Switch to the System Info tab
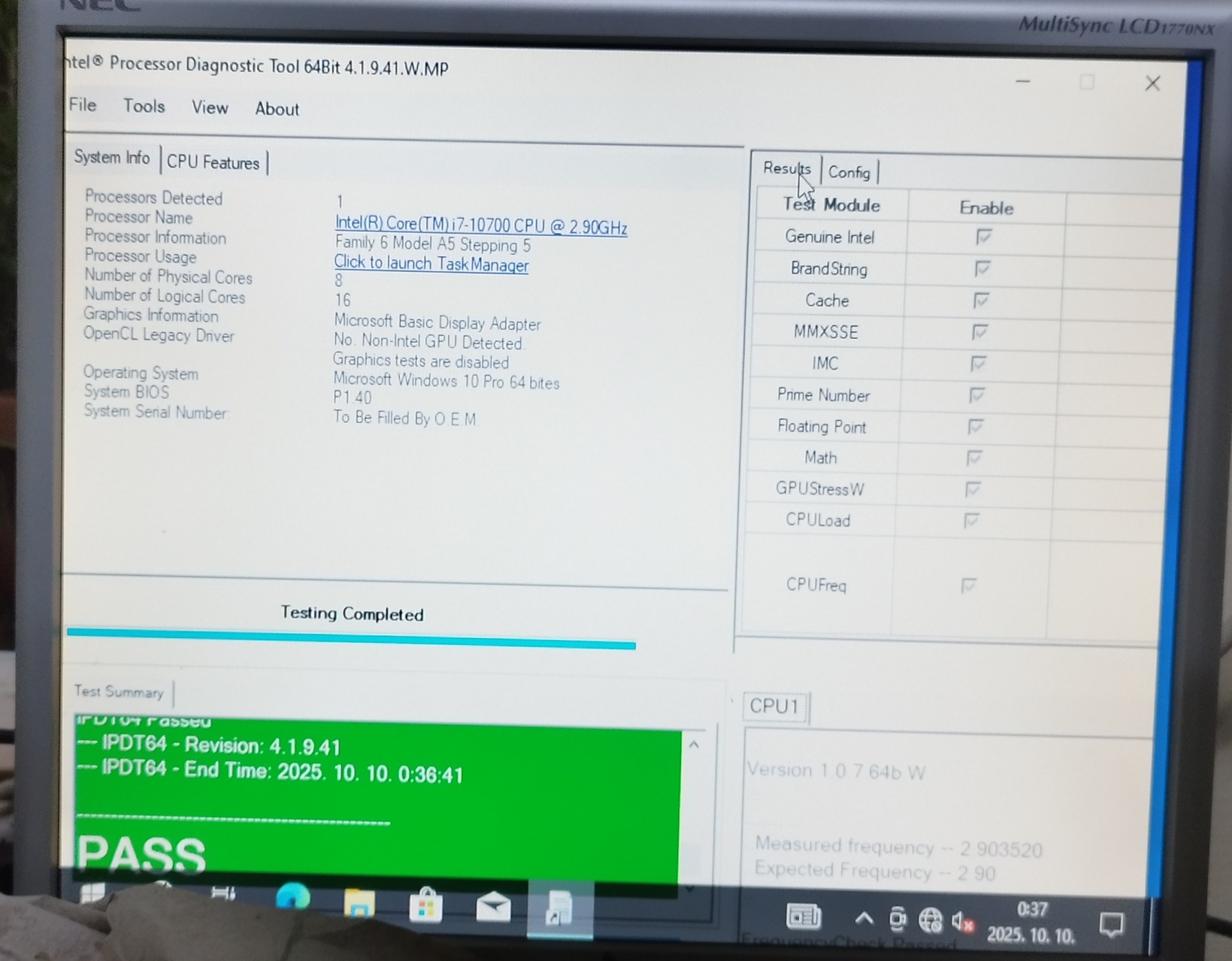This screenshot has height=961, width=1232. (112, 157)
